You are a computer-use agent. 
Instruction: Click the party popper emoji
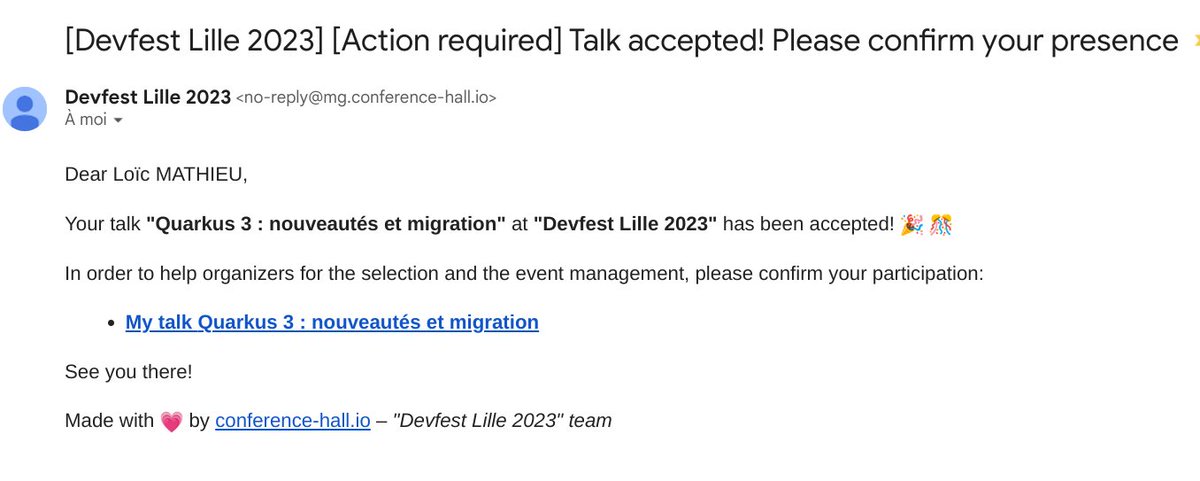[x=911, y=224]
